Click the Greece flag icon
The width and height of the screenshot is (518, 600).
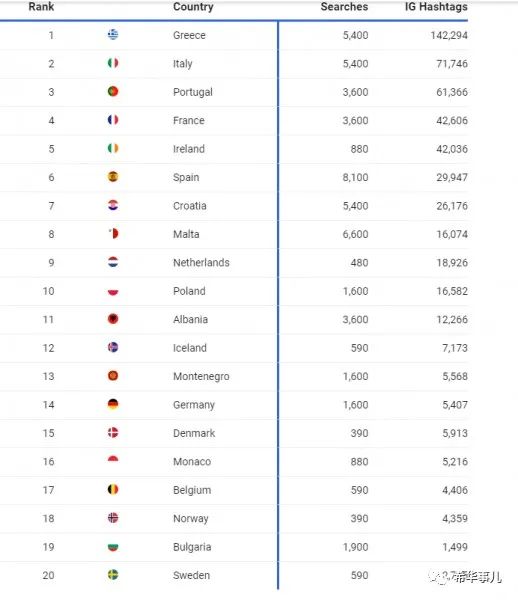tap(113, 35)
